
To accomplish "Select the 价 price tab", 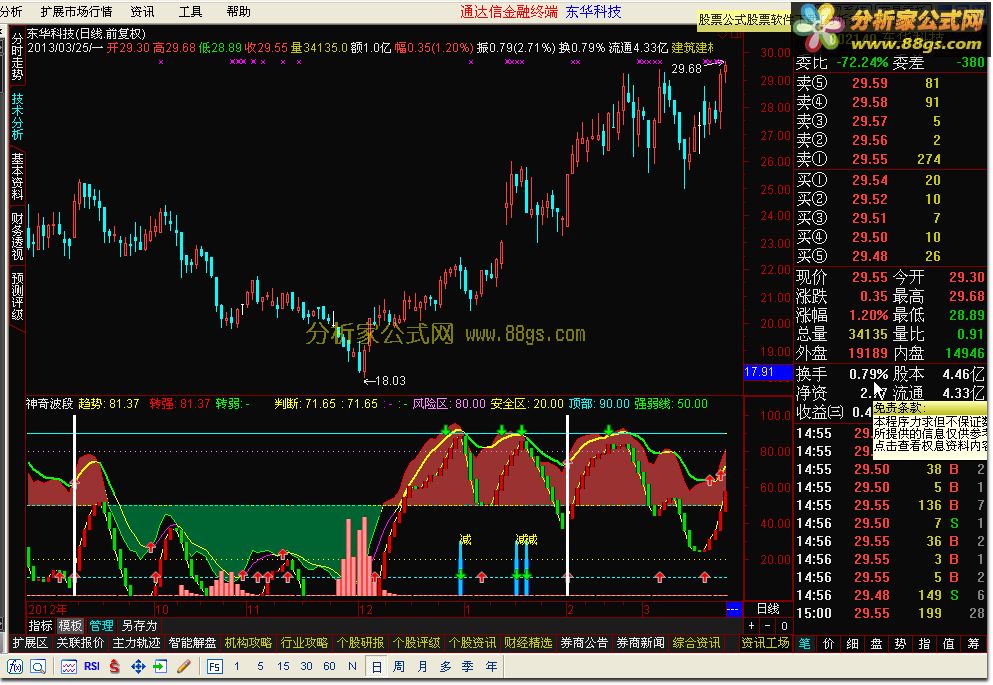I will [828, 643].
